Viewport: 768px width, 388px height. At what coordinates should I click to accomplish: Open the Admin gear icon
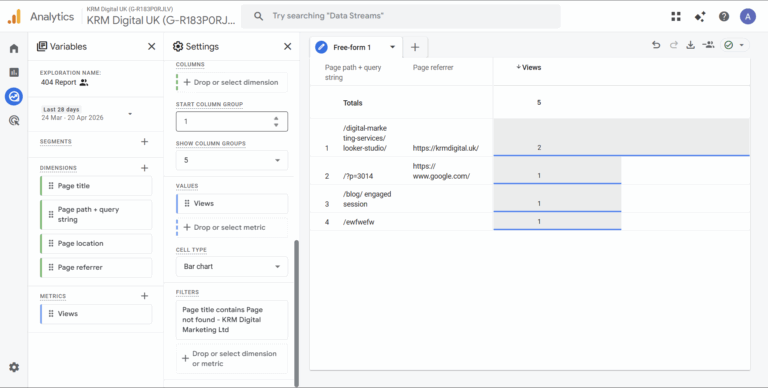(14, 367)
